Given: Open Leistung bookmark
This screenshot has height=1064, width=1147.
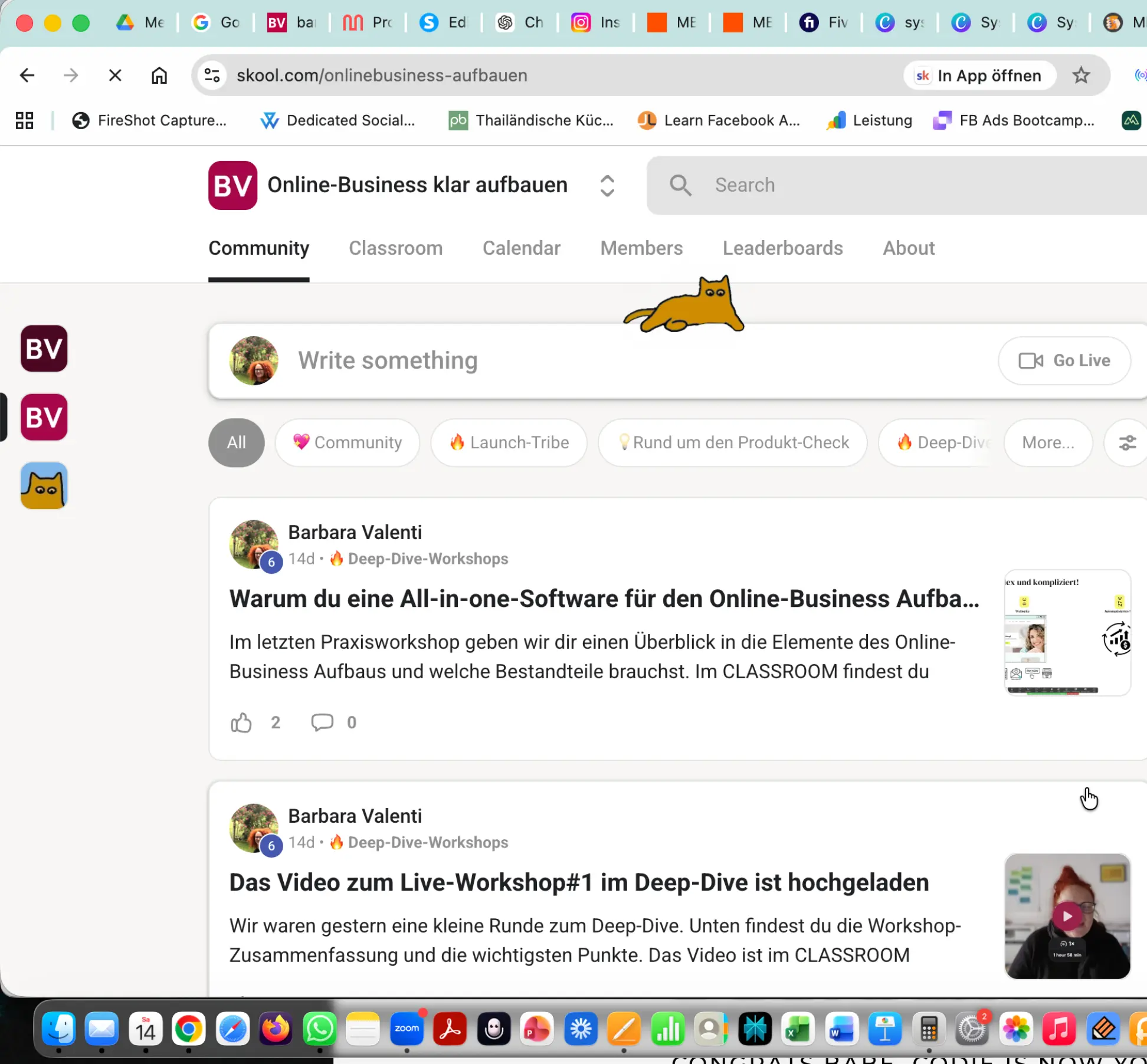Looking at the screenshot, I should 870,120.
